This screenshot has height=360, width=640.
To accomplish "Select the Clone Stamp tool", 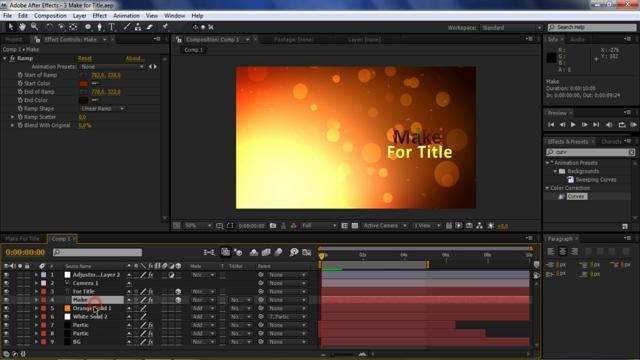I will pyautogui.click(x=138, y=27).
